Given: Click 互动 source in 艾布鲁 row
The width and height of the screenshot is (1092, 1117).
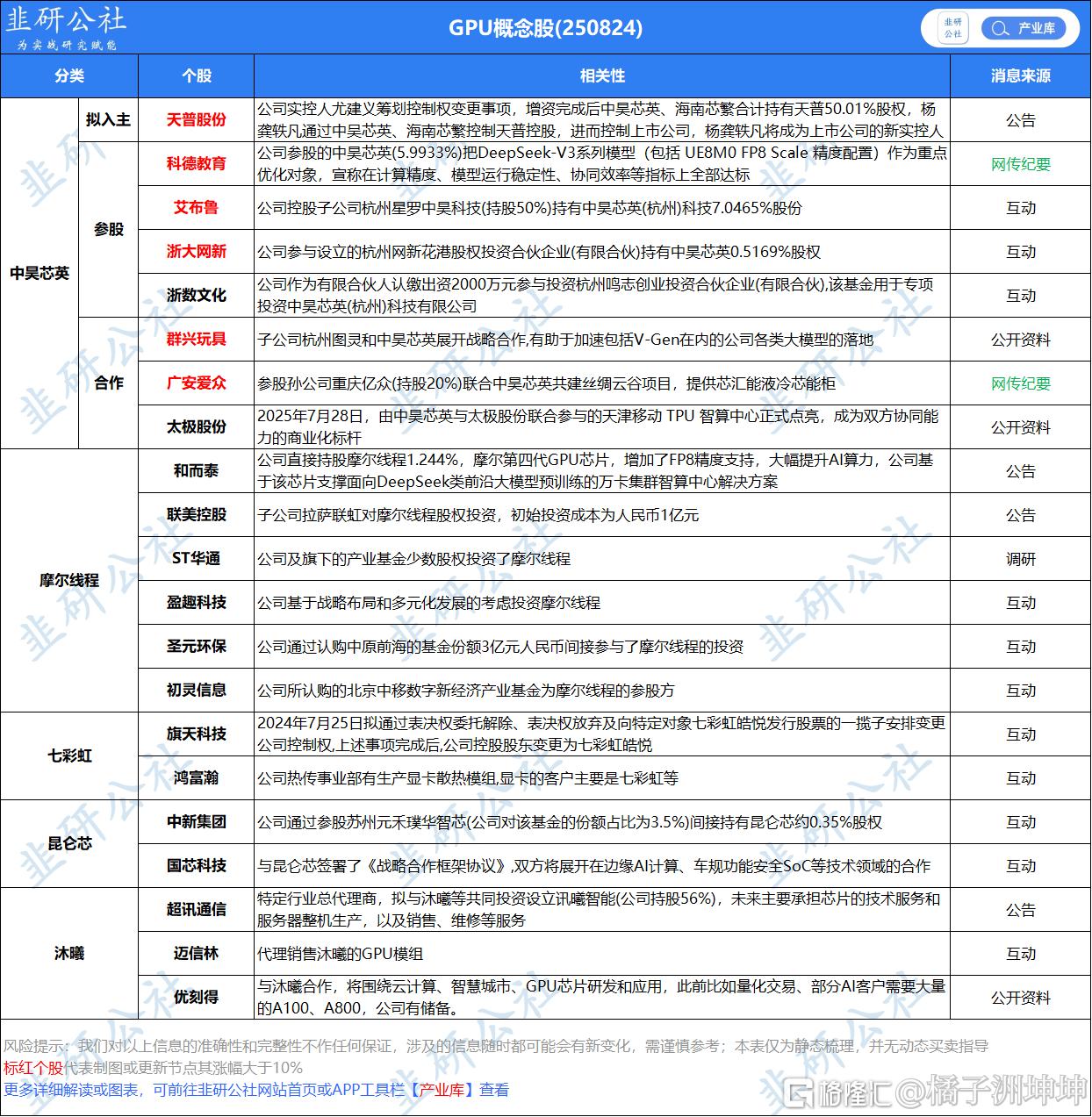Looking at the screenshot, I should pyautogui.click(x=1021, y=208).
